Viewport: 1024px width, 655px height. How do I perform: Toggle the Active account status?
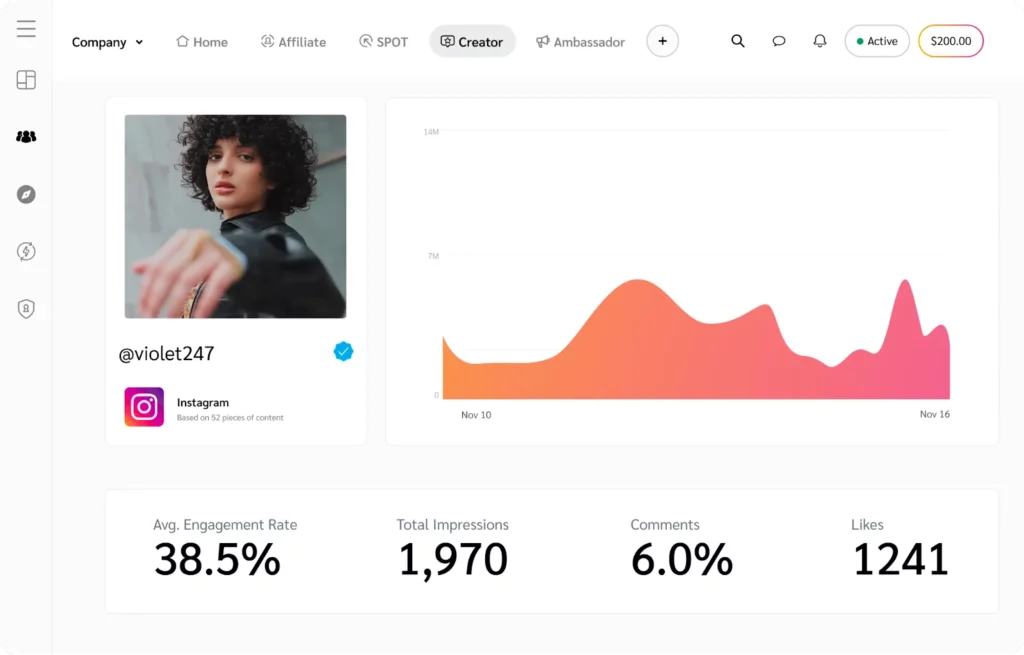[x=876, y=41]
